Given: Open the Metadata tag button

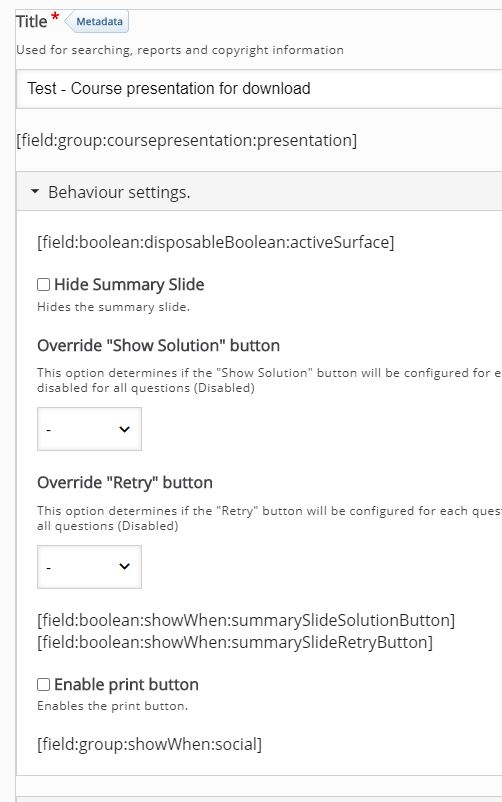Looking at the screenshot, I should coord(97,22).
